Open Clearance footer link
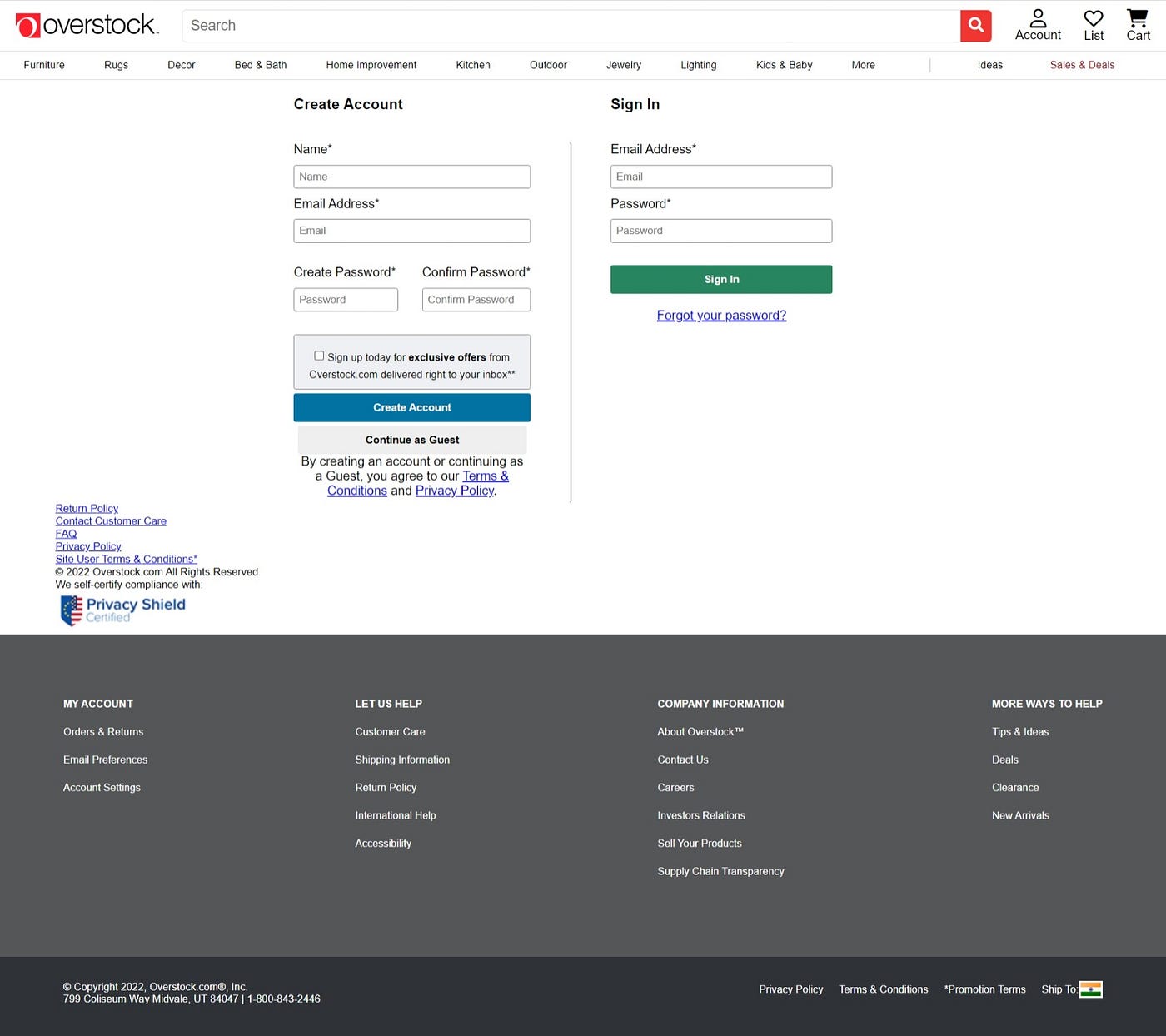The height and width of the screenshot is (1036, 1166). point(1015,788)
